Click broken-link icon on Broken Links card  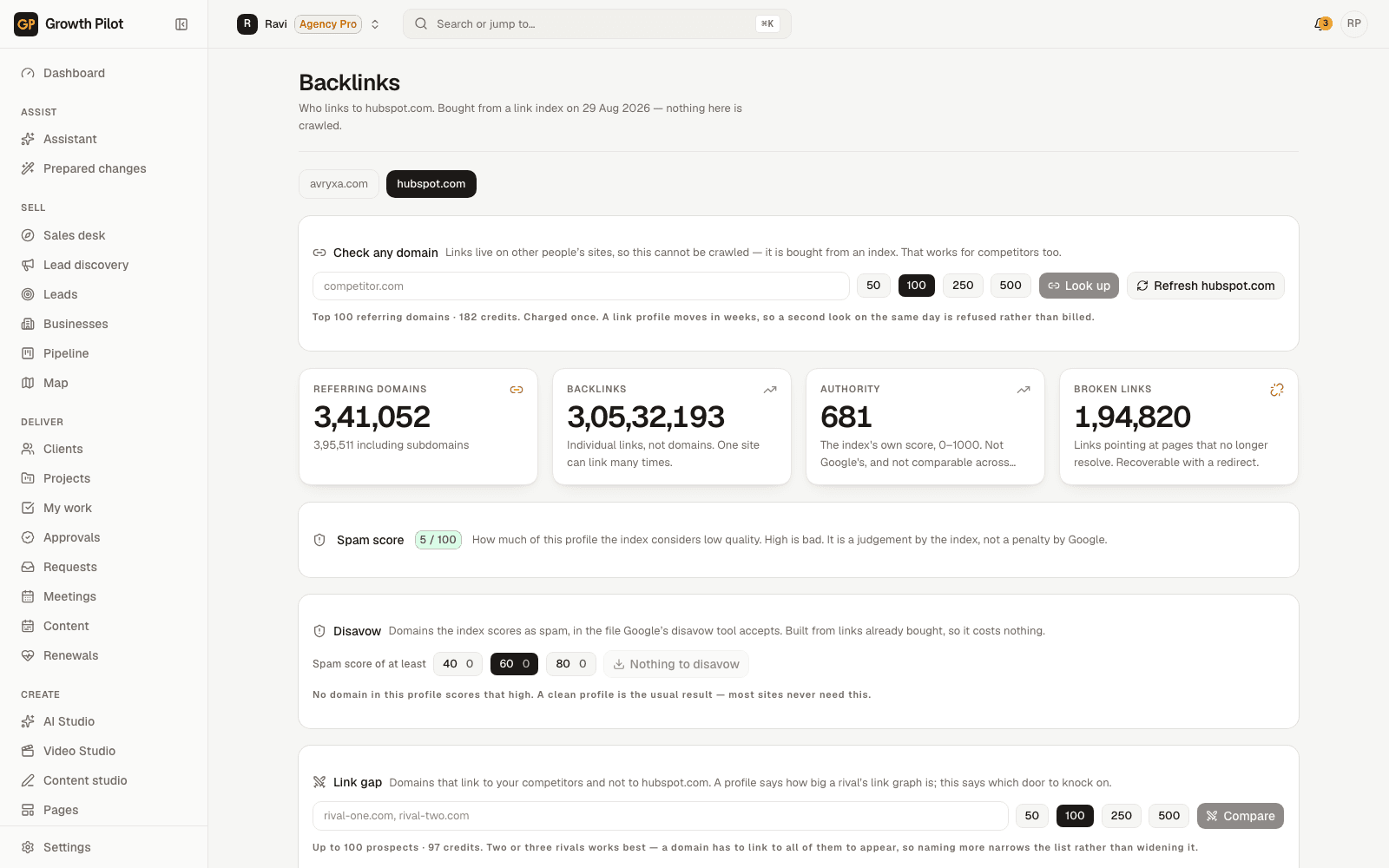point(1277,390)
